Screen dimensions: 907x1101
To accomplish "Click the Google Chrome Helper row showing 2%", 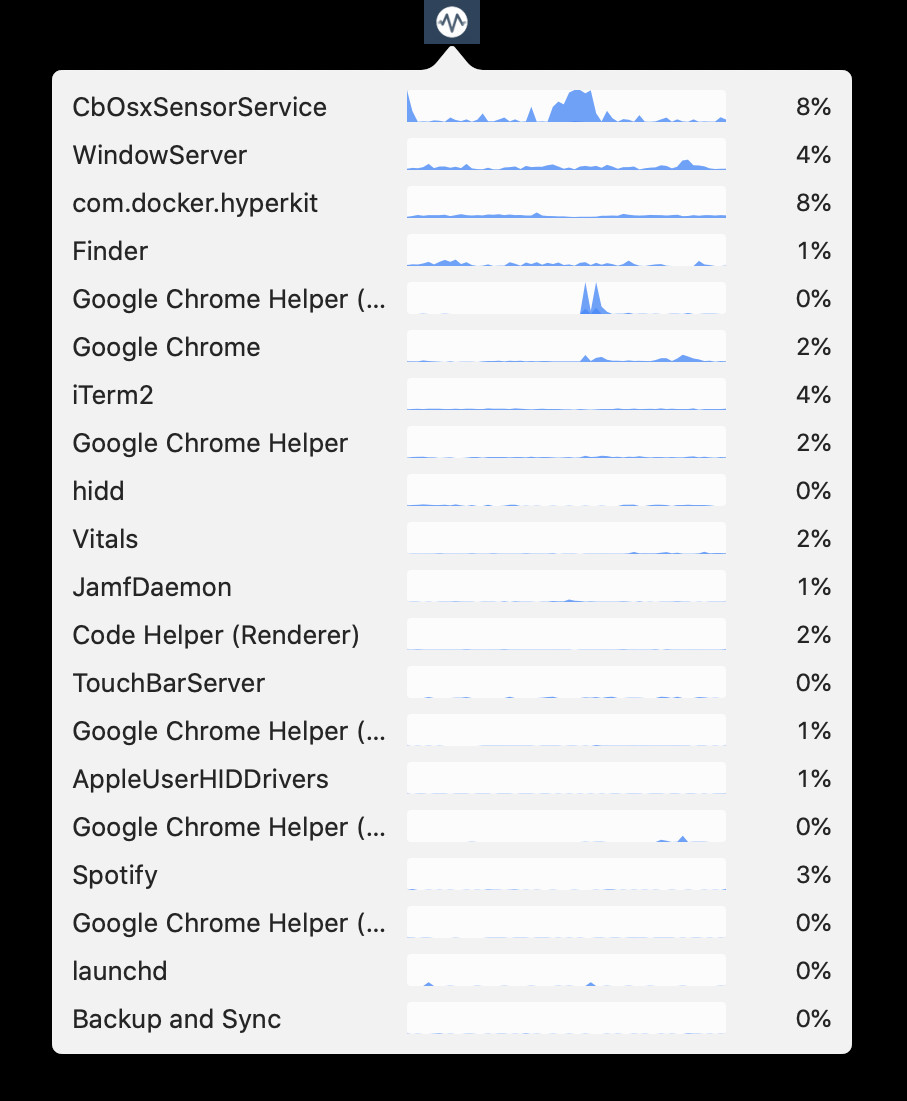I will pos(451,443).
